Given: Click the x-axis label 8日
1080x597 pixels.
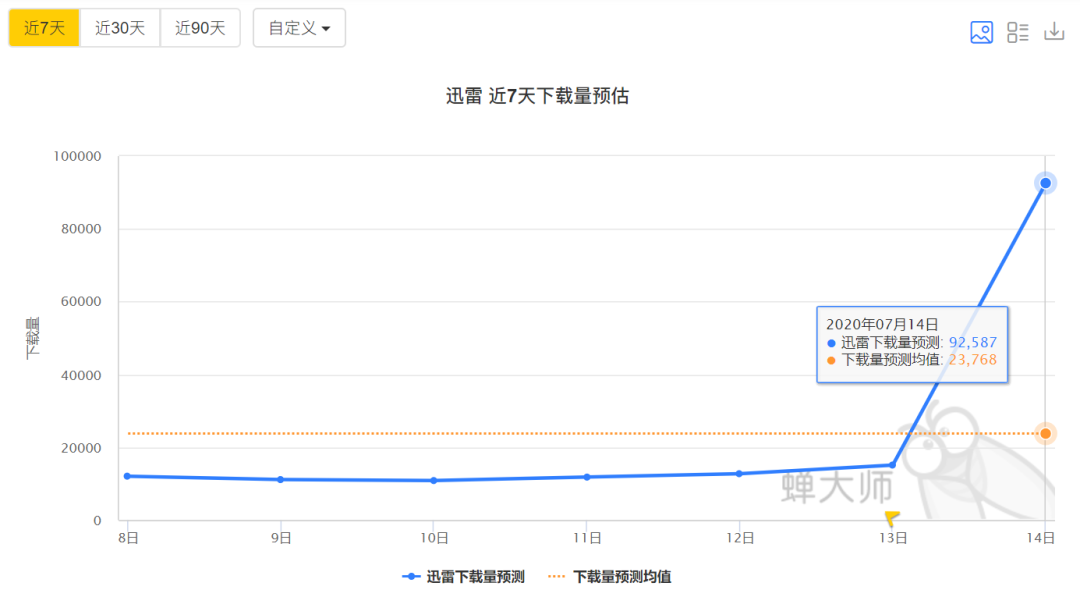Looking at the screenshot, I should pyautogui.click(x=128, y=538).
